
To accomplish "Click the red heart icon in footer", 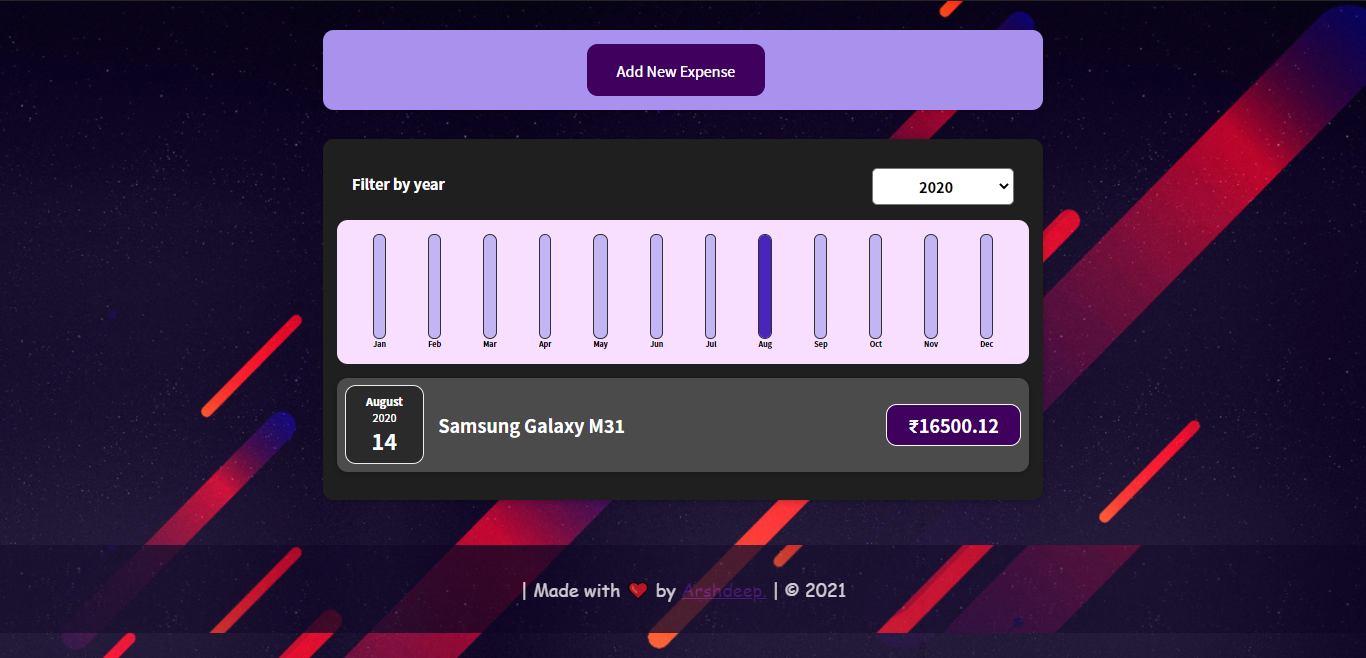I will click(638, 591).
